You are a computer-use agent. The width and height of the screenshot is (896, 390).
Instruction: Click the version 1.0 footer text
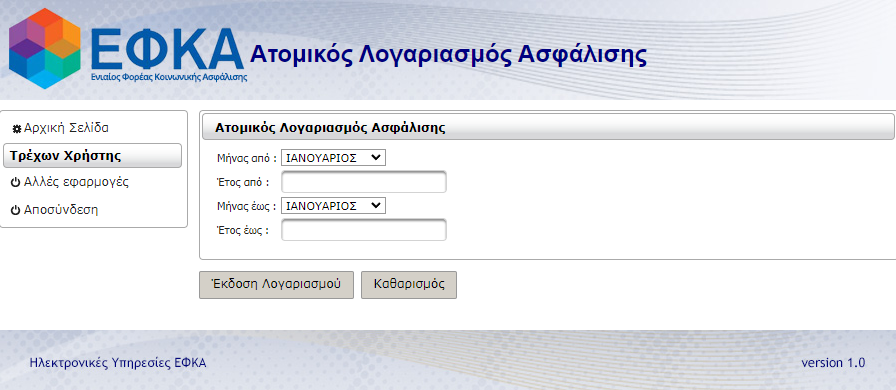click(x=833, y=363)
